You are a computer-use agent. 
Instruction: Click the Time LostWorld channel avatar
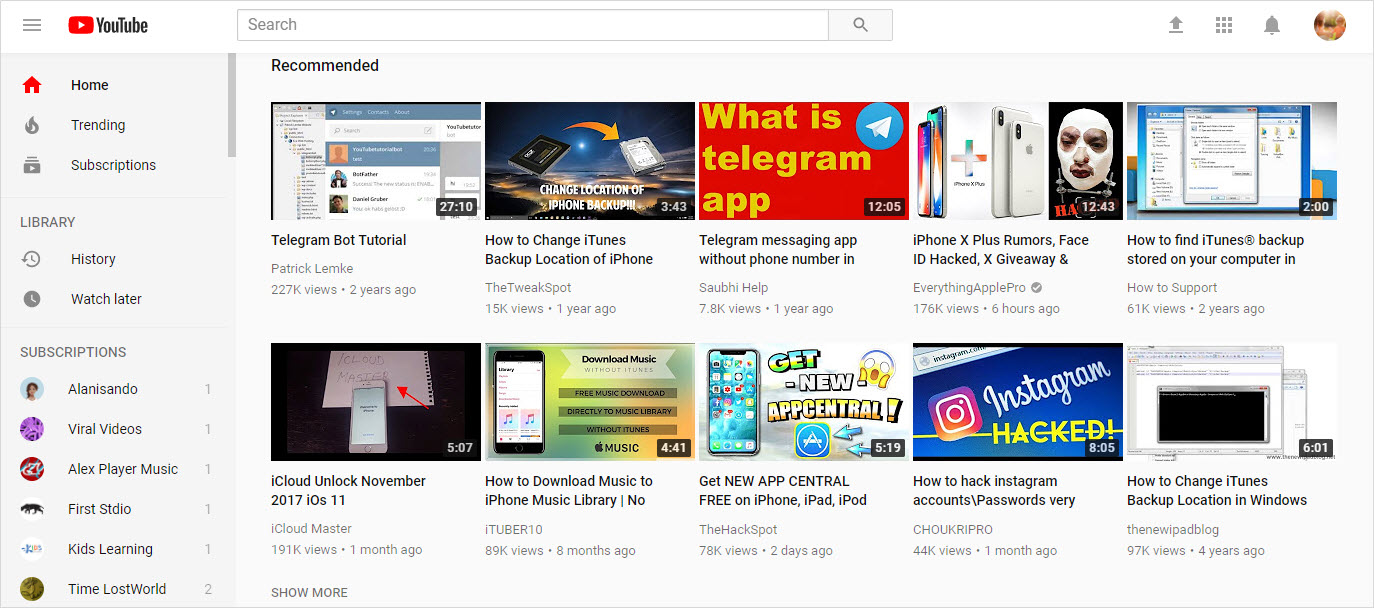(32, 589)
